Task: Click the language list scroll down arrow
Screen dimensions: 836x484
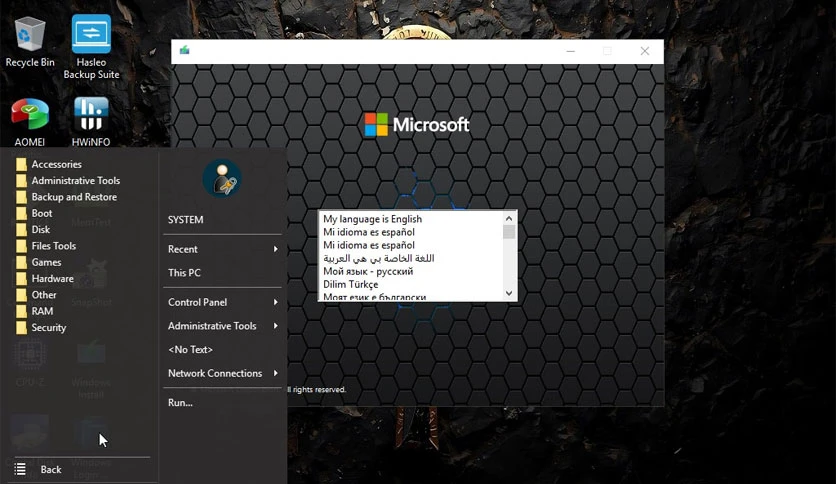Action: click(x=509, y=294)
